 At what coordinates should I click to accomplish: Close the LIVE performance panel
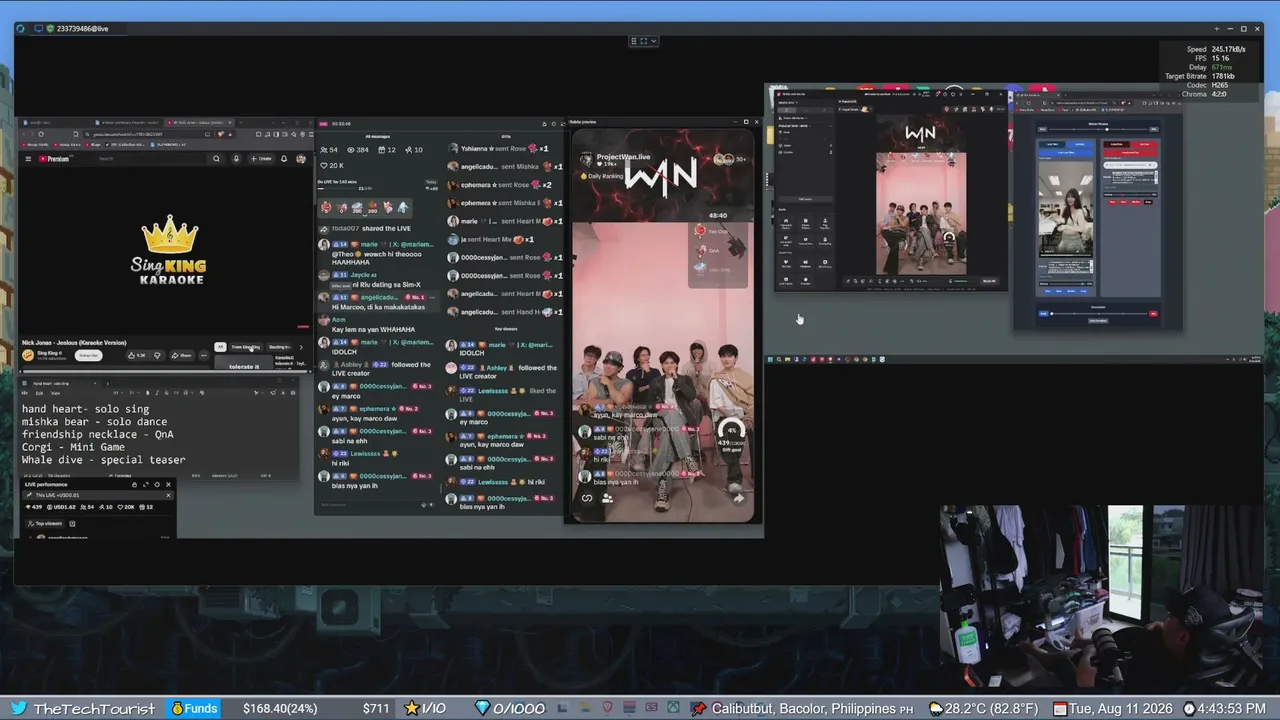(168, 484)
